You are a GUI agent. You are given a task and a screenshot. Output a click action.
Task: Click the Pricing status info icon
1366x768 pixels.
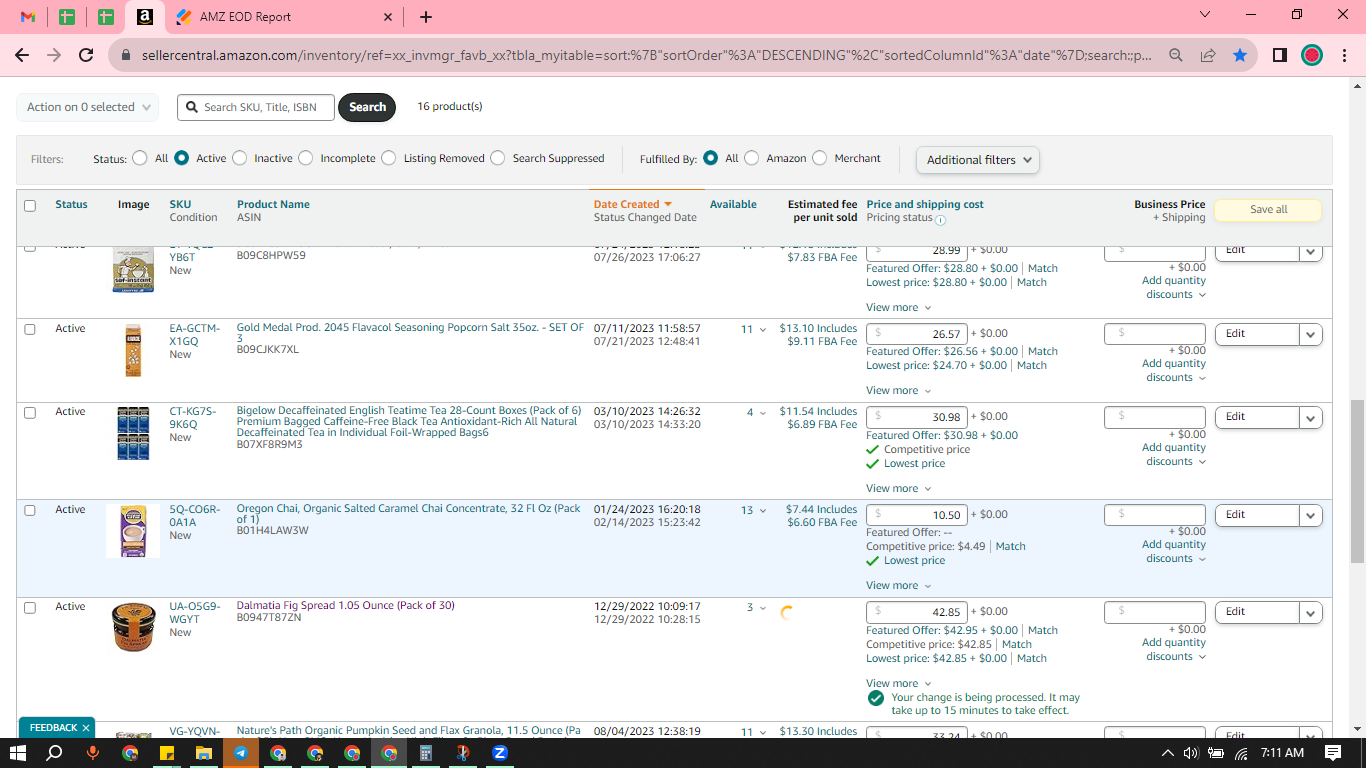click(x=940, y=219)
